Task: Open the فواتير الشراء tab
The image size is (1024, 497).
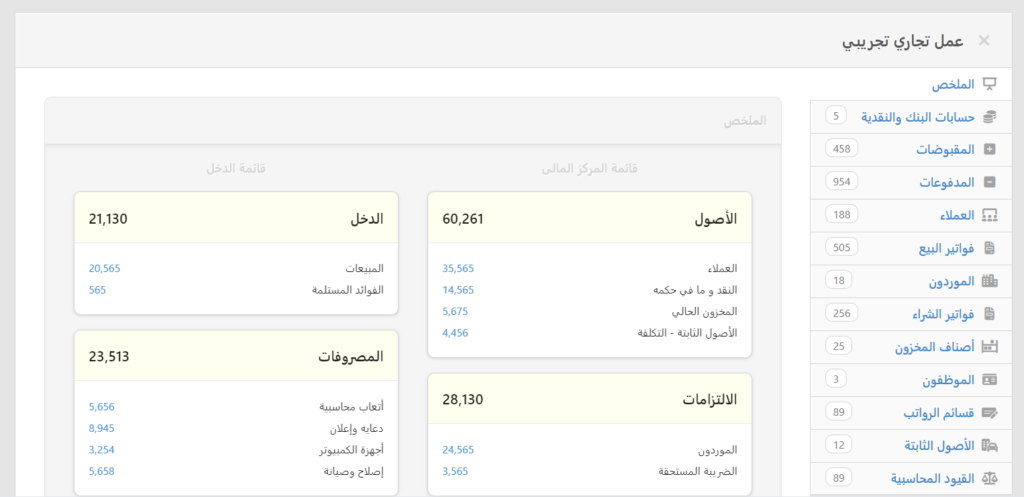Action: click(x=910, y=314)
